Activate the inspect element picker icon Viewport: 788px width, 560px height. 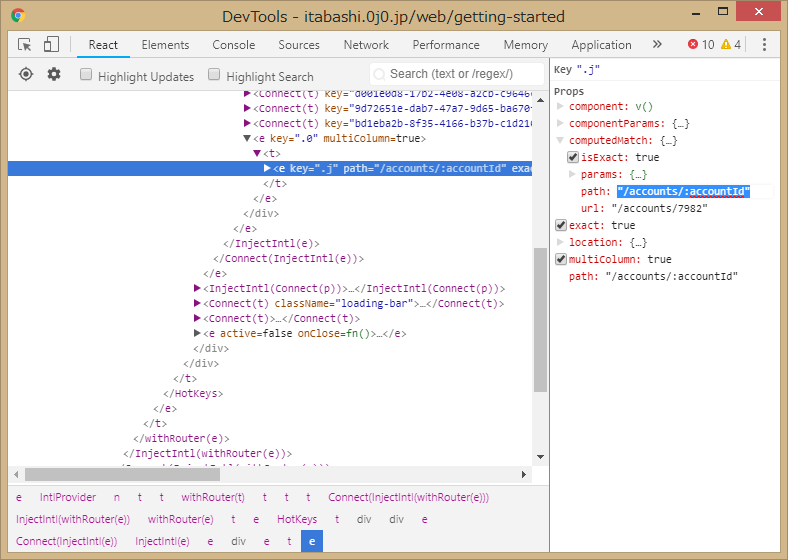tap(25, 45)
